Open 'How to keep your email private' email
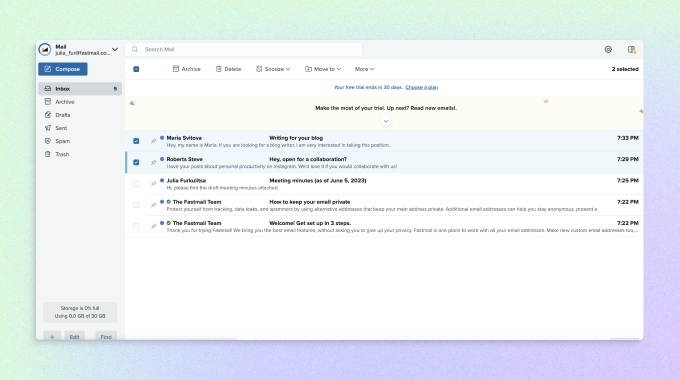 385,205
